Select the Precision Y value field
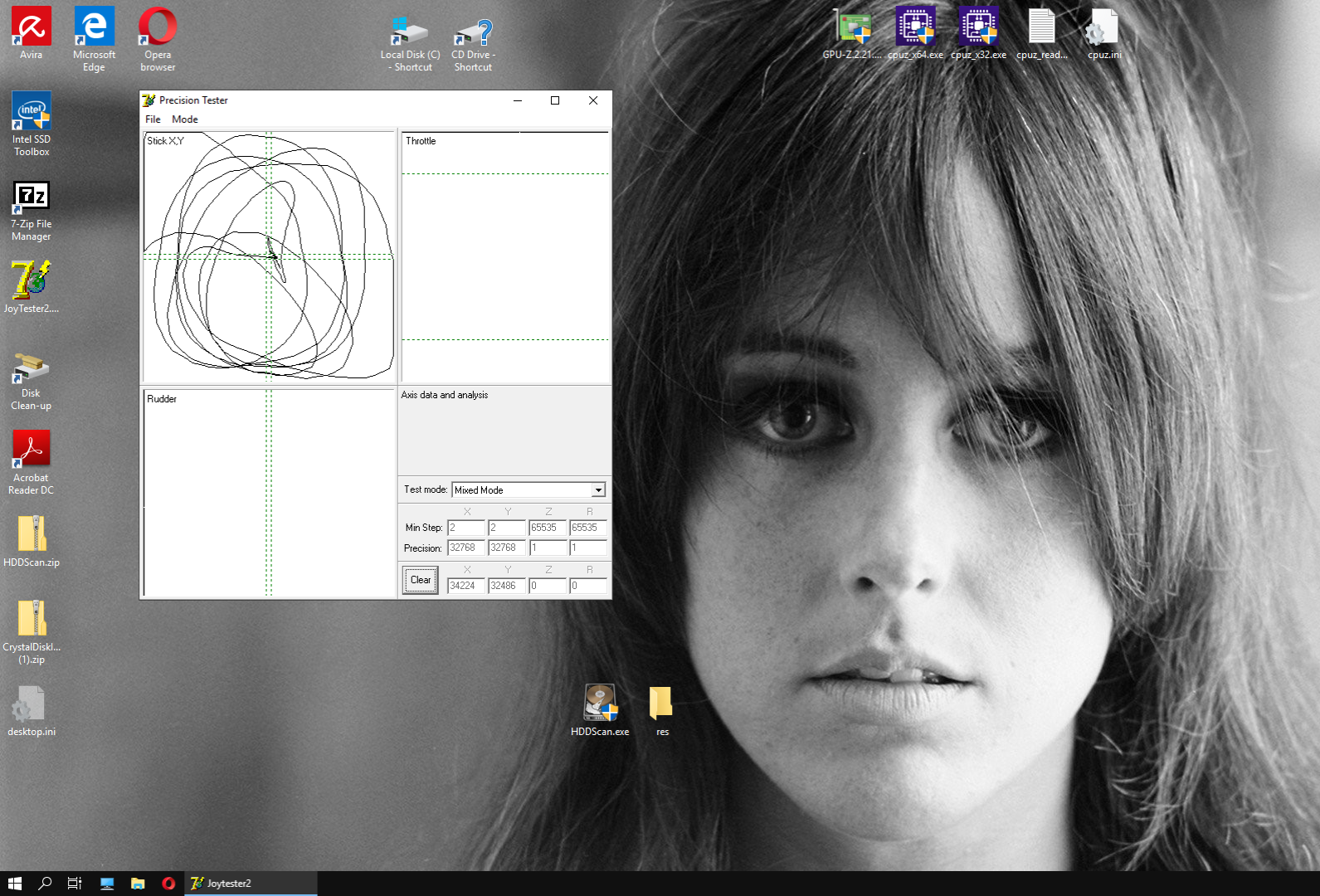The image size is (1320, 896). click(x=506, y=548)
